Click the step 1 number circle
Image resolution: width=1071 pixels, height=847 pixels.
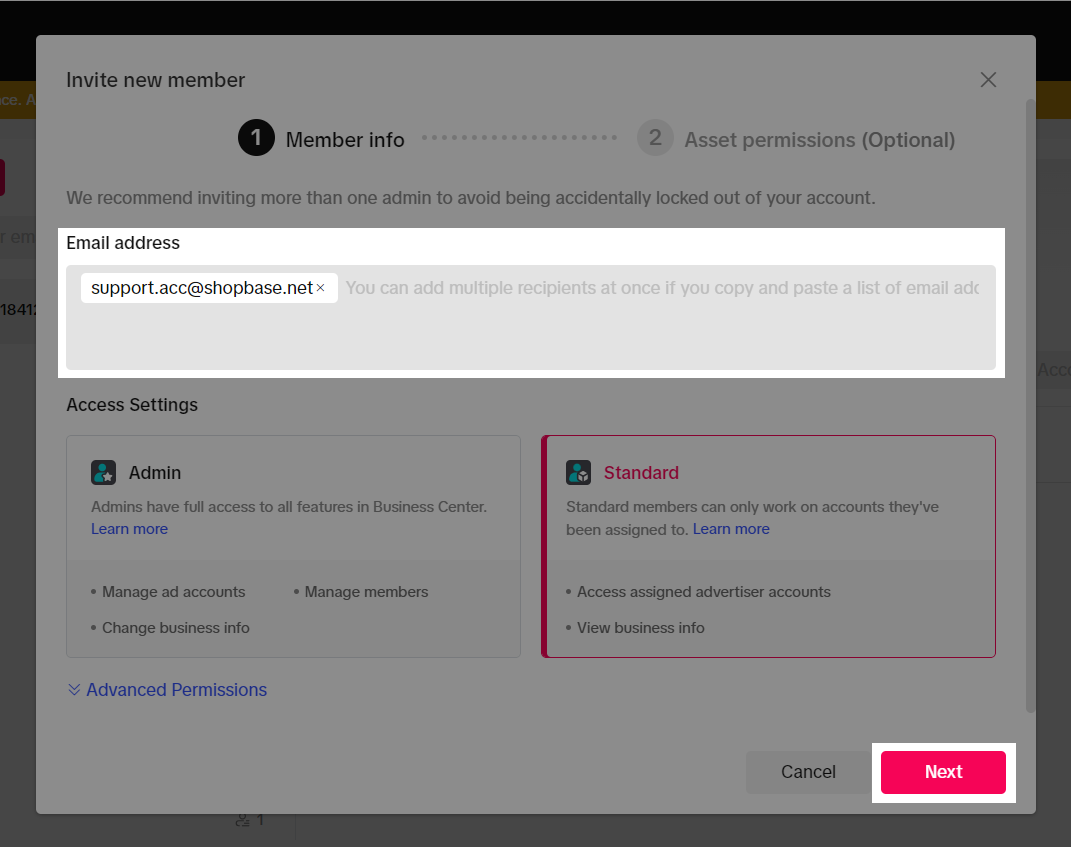256,138
